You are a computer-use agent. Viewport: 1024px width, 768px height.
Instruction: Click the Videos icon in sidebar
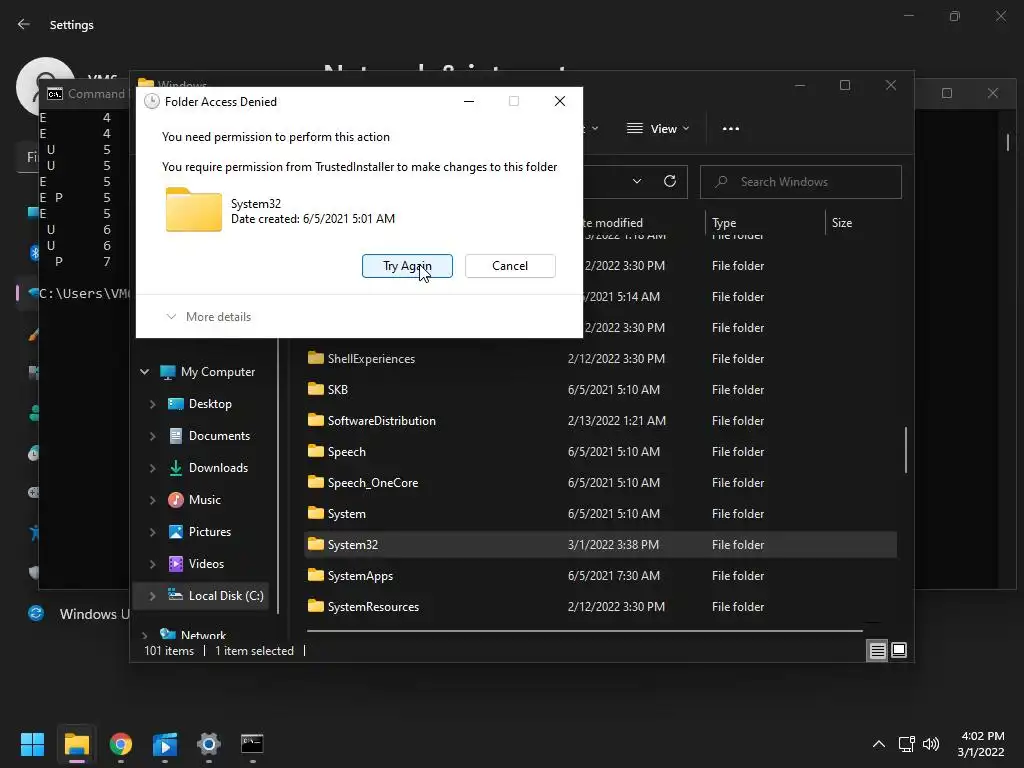pos(176,564)
